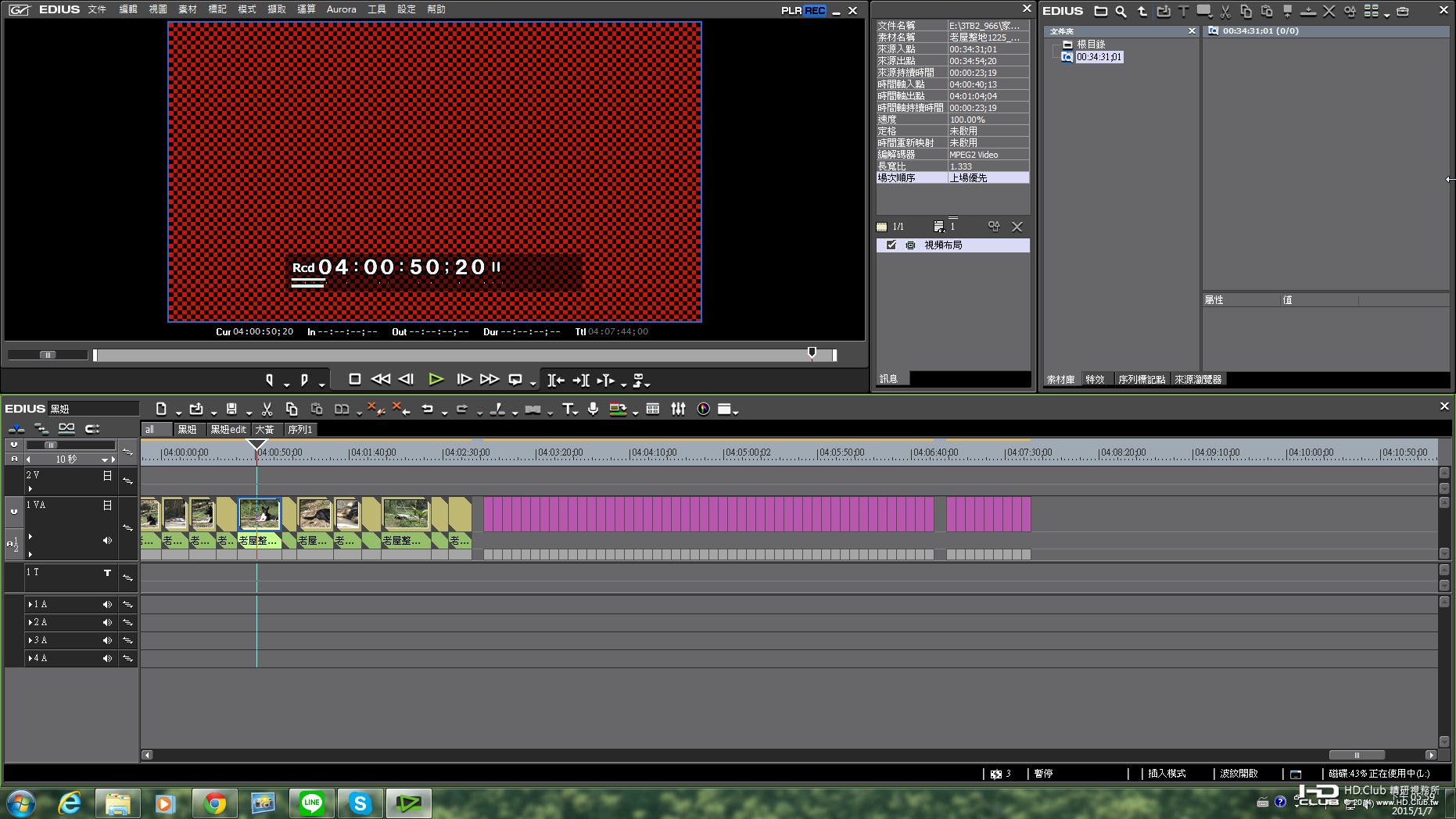Mute the 4 A audio track
Viewport: 1456px width, 819px height.
(x=107, y=658)
